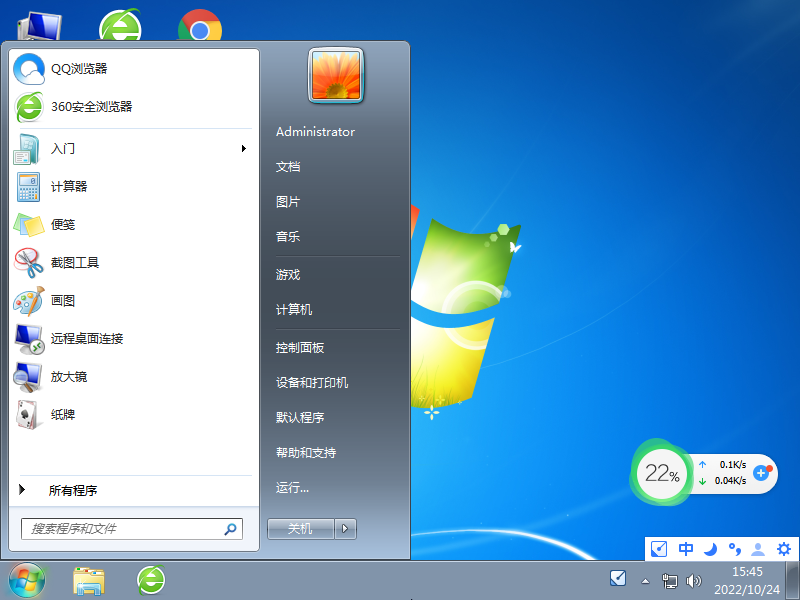The width and height of the screenshot is (800, 600).
Task: Open 控制面板 from the Start menu
Action: (x=300, y=347)
